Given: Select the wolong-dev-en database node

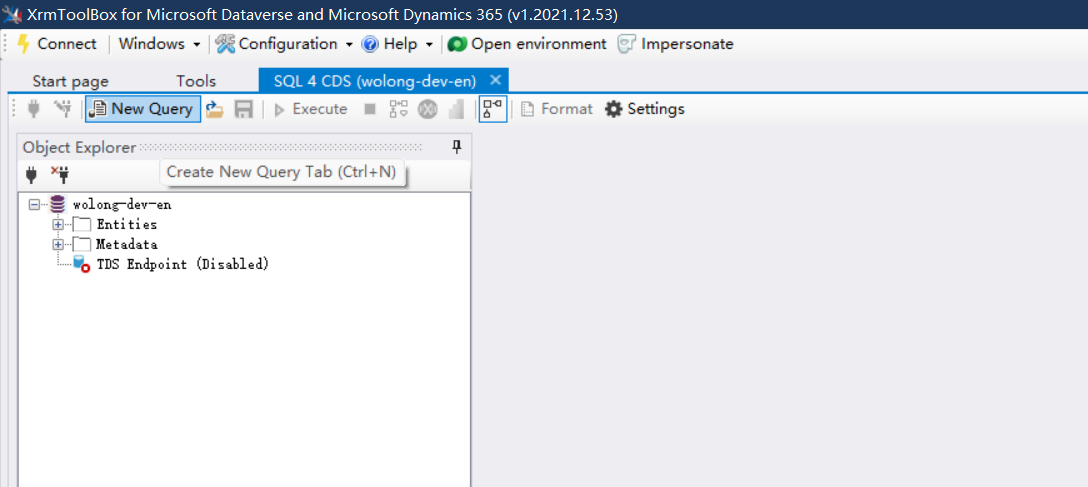Looking at the screenshot, I should 122,205.
